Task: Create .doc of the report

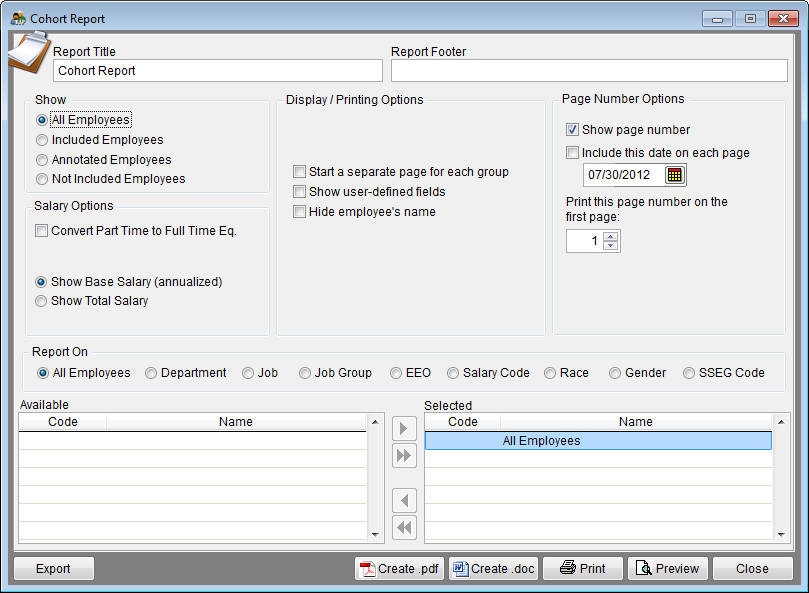Action: tap(493, 568)
